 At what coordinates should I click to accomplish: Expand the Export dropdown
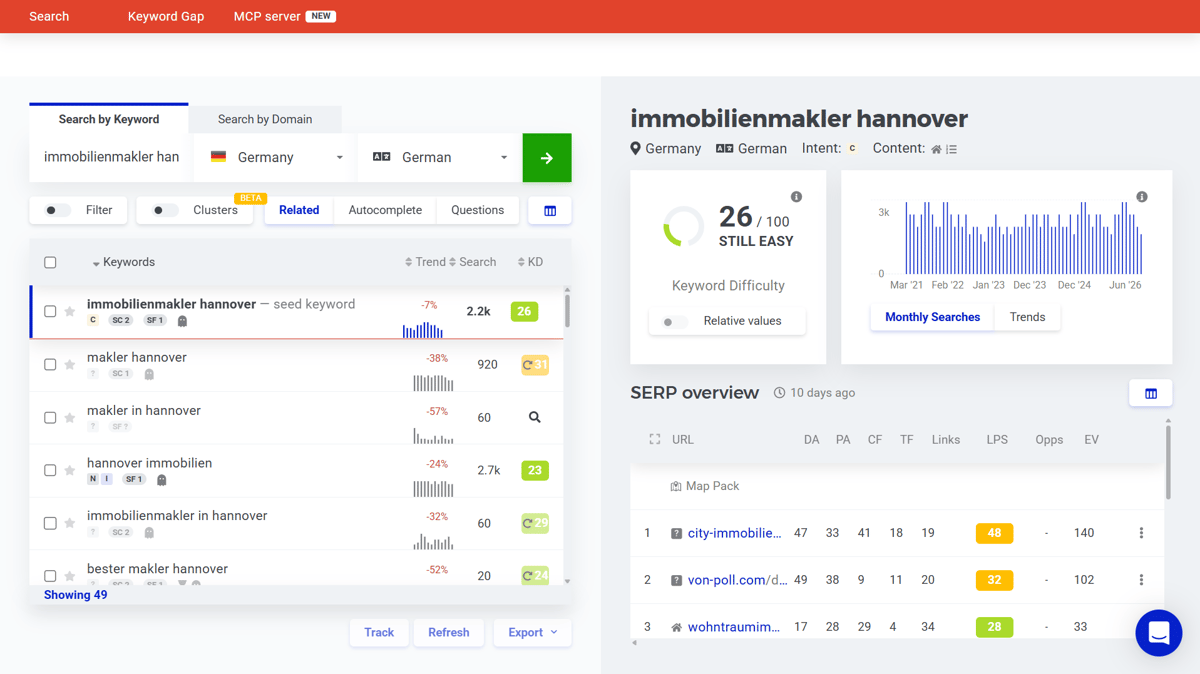(x=532, y=632)
